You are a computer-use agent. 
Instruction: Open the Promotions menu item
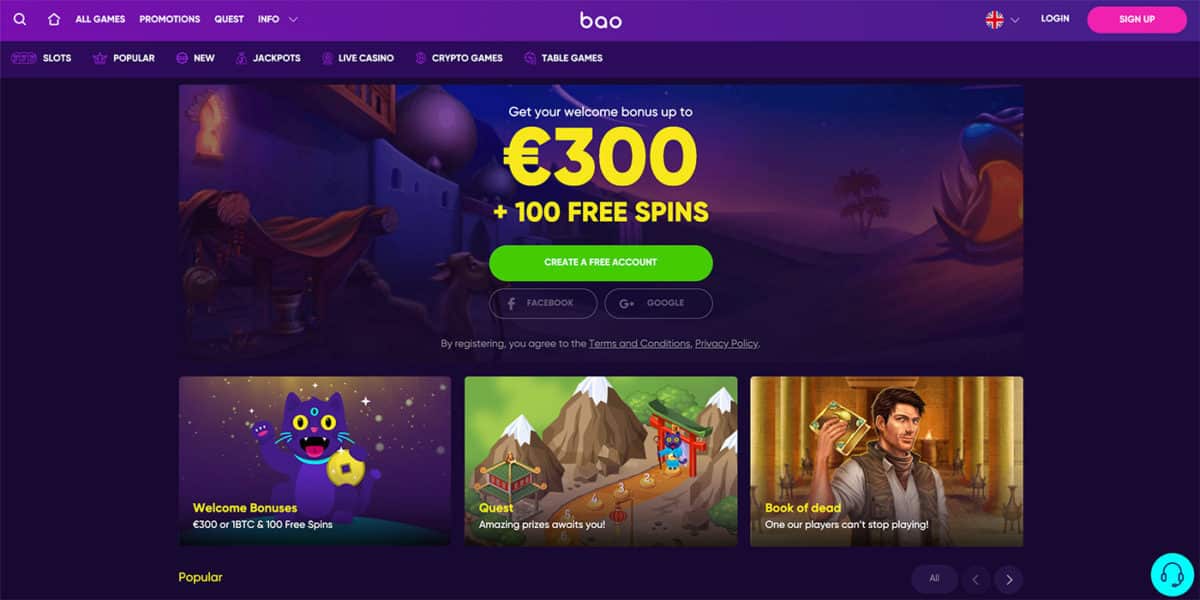point(170,19)
